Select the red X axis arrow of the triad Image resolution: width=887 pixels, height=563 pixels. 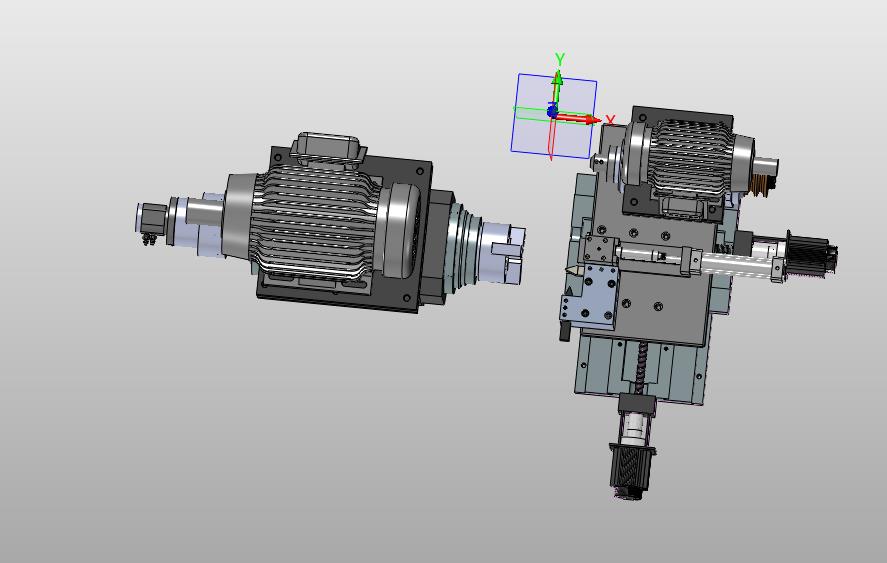coord(578,119)
